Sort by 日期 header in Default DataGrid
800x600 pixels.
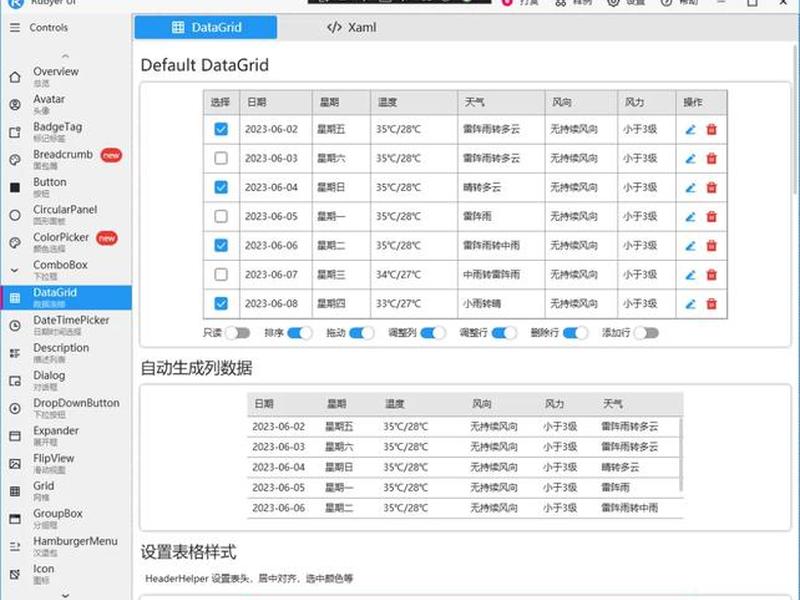[276, 103]
